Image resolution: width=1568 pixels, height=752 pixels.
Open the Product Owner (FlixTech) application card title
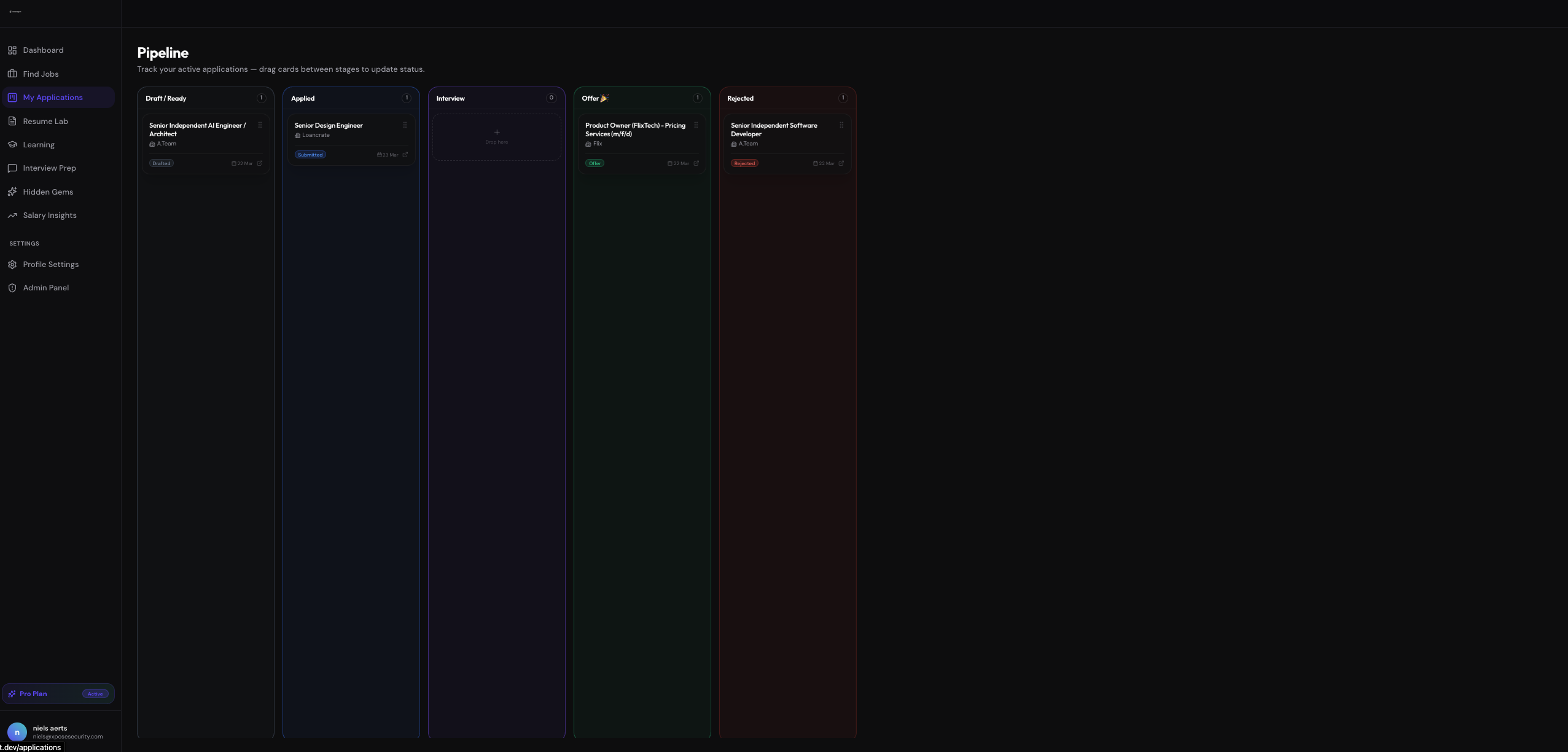635,130
